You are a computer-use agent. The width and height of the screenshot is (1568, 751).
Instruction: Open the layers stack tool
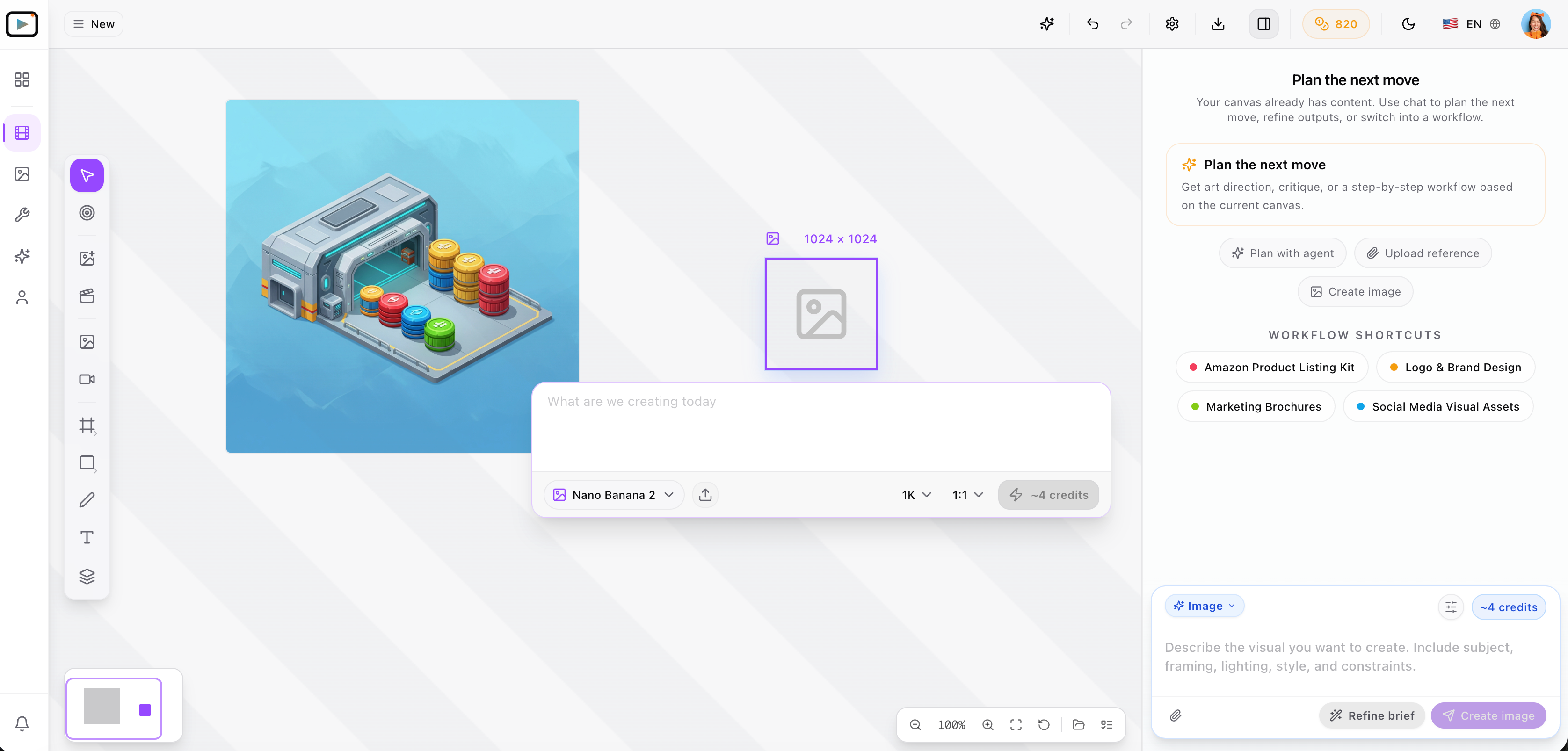coord(87,576)
